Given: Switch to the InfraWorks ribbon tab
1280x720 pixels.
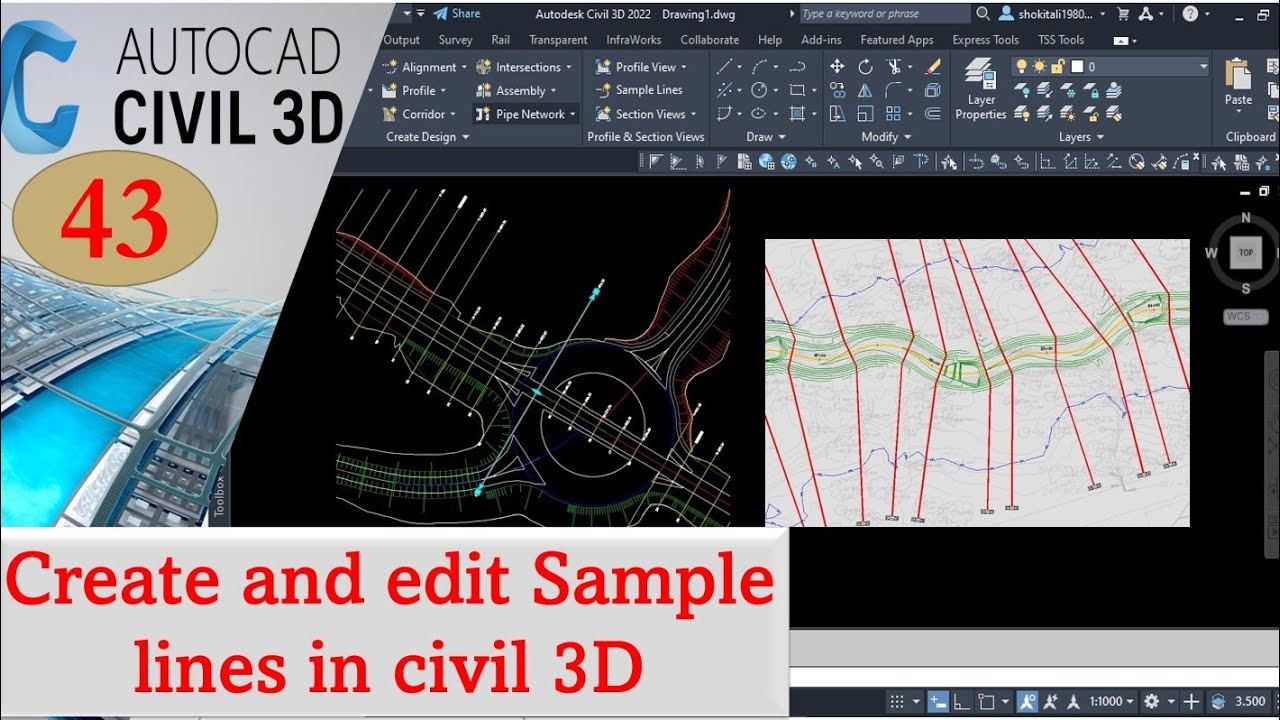Looking at the screenshot, I should coord(634,40).
